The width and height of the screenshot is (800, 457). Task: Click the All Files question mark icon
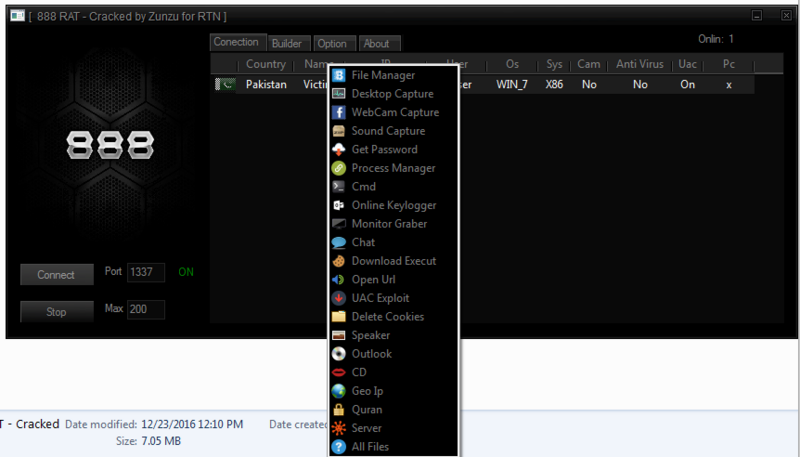pyautogui.click(x=339, y=447)
